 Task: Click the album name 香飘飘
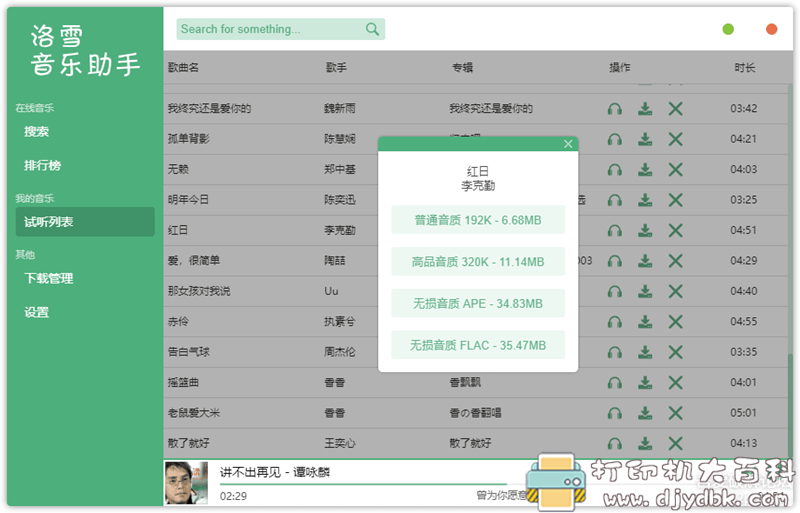pyautogui.click(x=465, y=383)
